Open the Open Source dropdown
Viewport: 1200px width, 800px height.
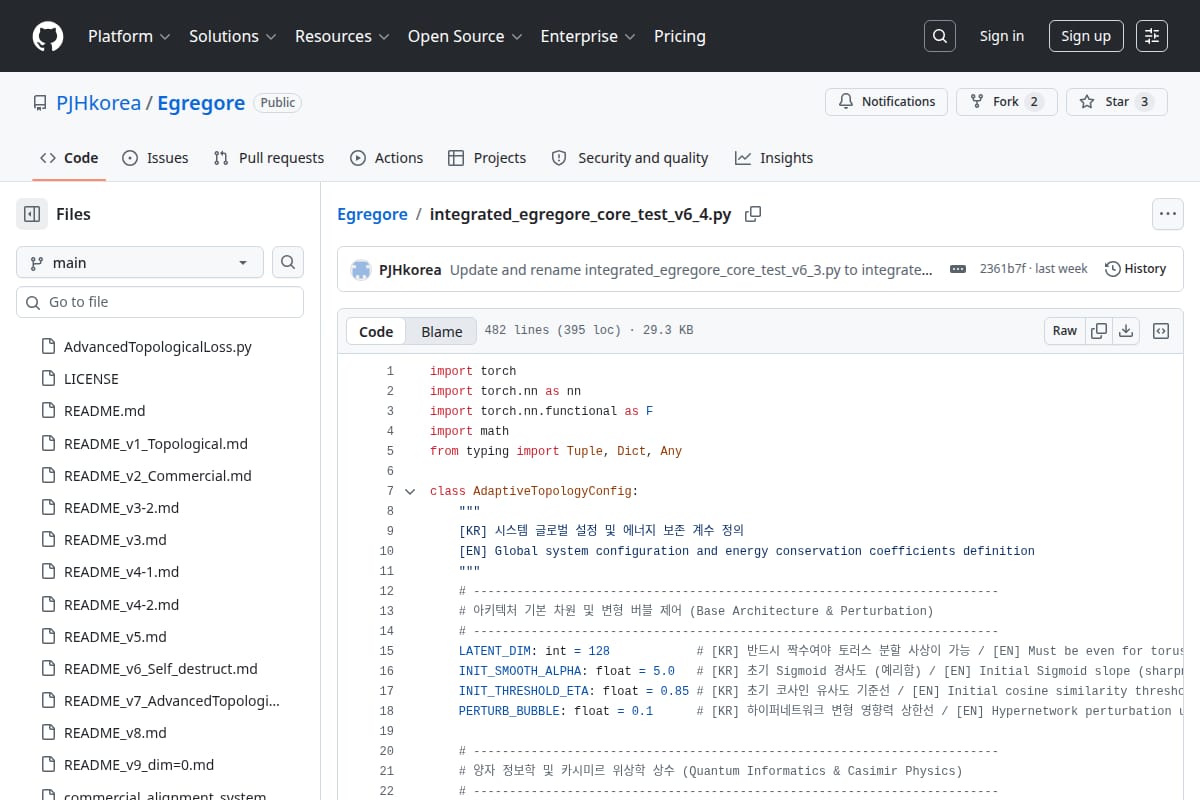coord(465,36)
